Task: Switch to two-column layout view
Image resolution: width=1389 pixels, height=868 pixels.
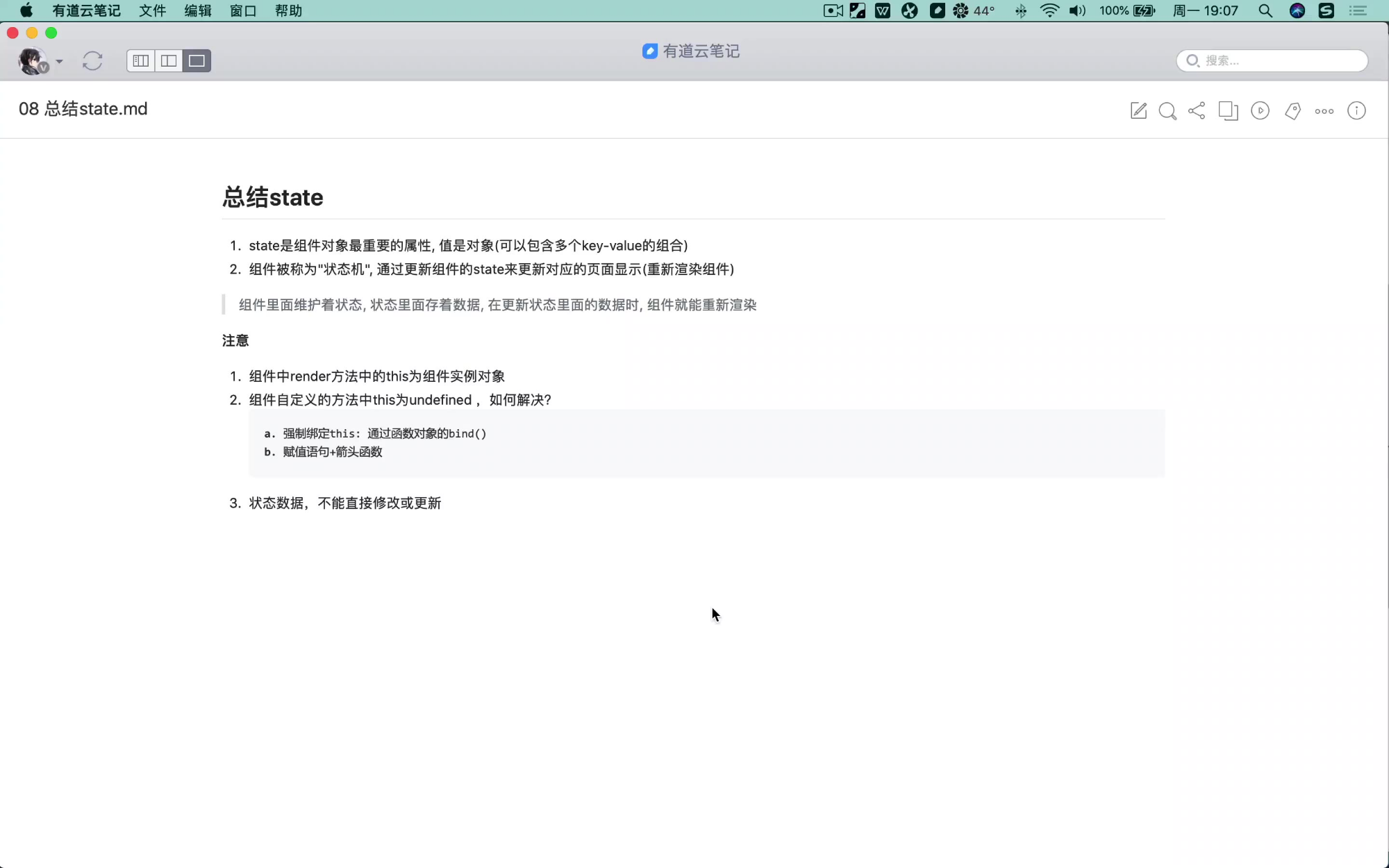Action: point(169,61)
